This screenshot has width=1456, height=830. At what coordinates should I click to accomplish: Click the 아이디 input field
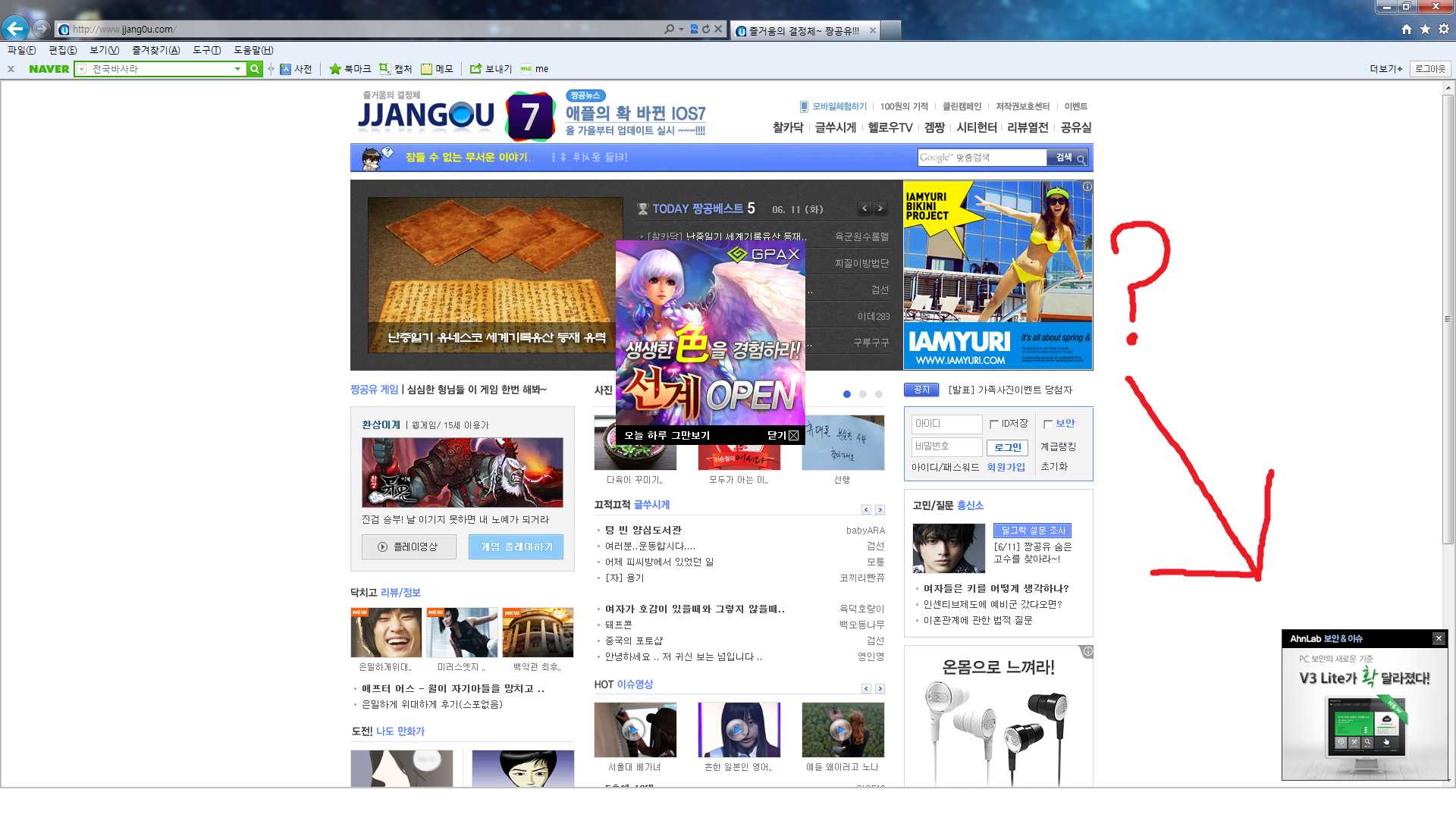(x=946, y=424)
